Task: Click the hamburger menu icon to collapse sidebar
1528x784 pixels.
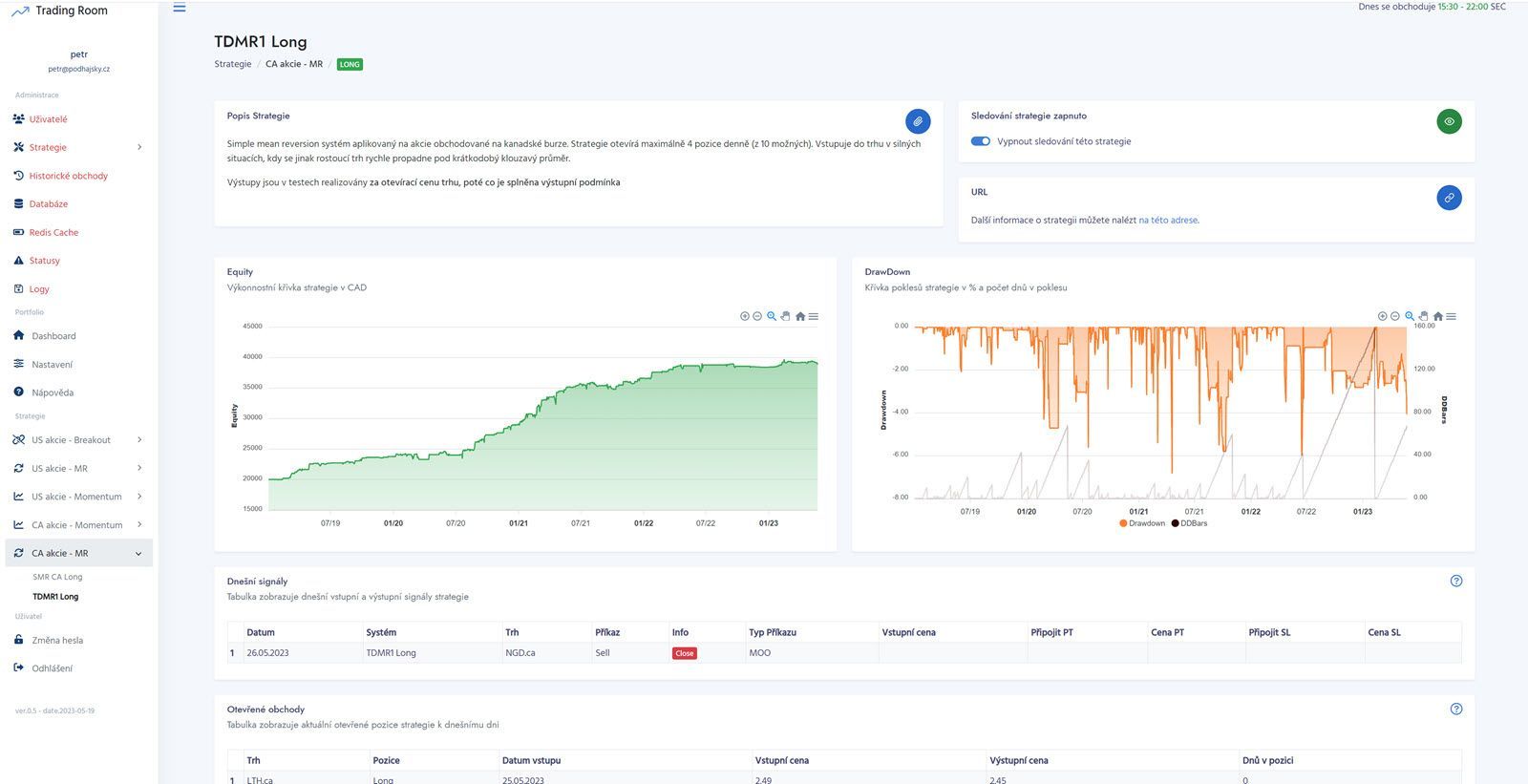Action: 180,8
